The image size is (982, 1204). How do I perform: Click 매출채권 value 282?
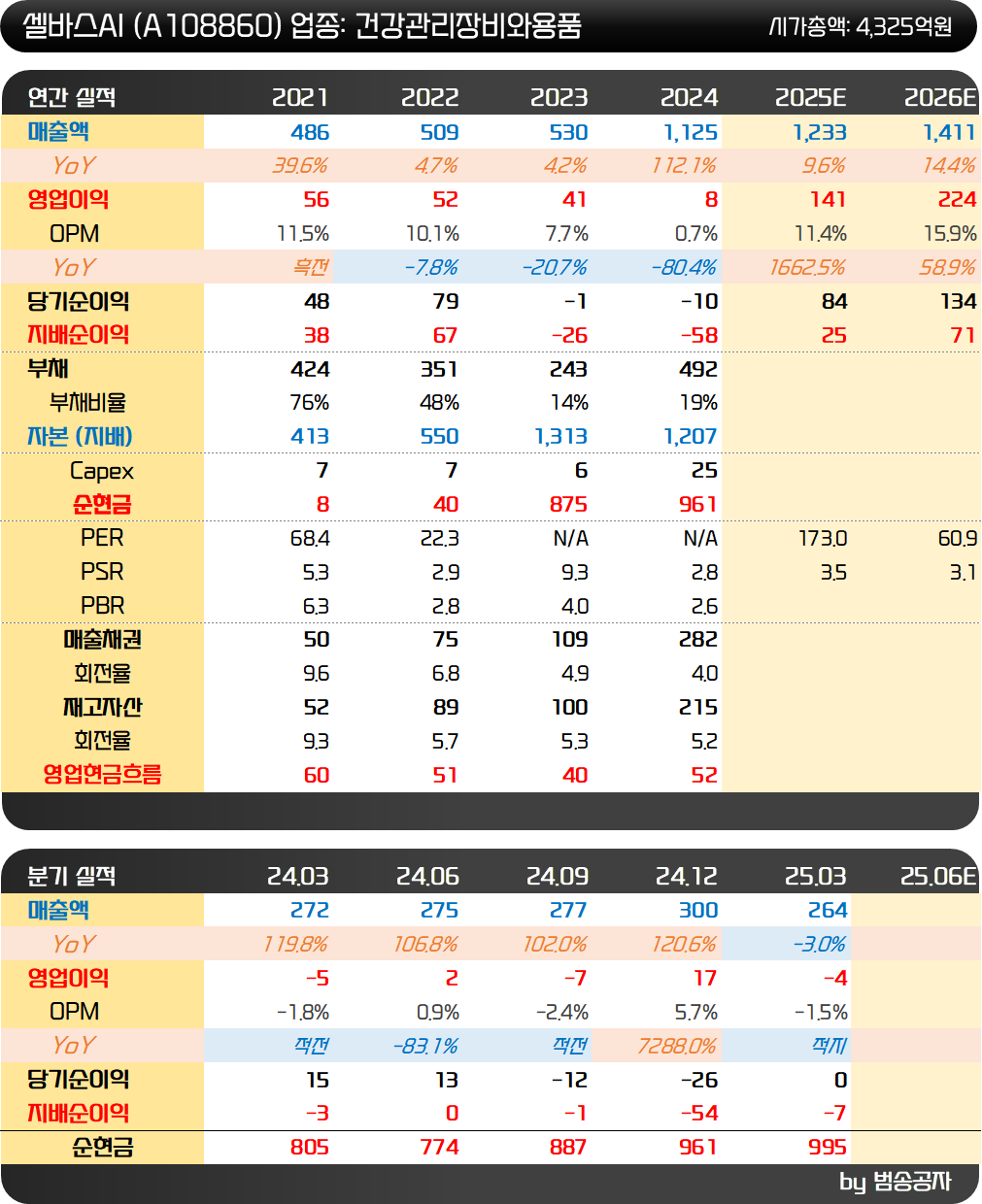(x=698, y=639)
